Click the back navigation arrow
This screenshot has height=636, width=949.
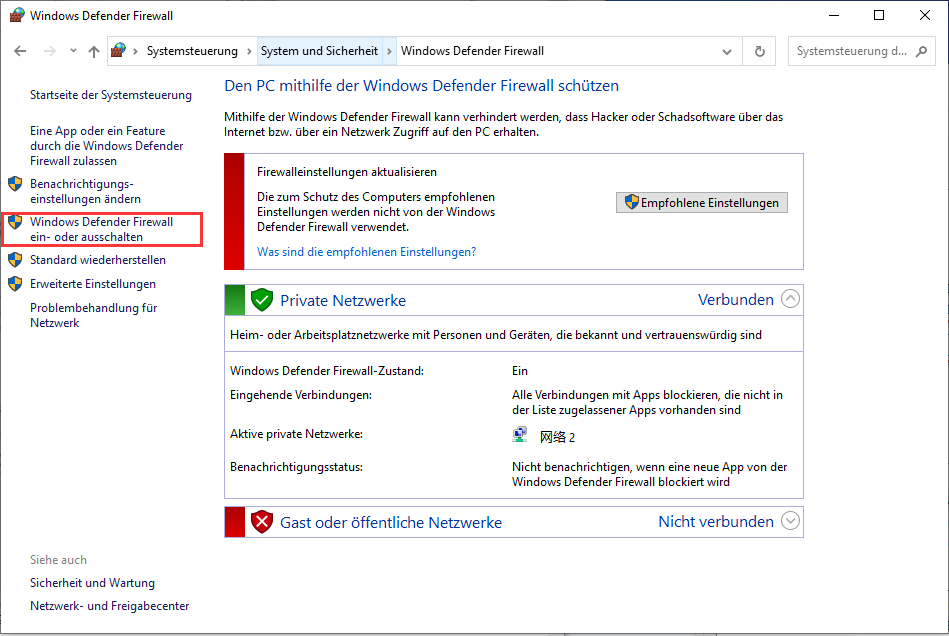(x=20, y=51)
